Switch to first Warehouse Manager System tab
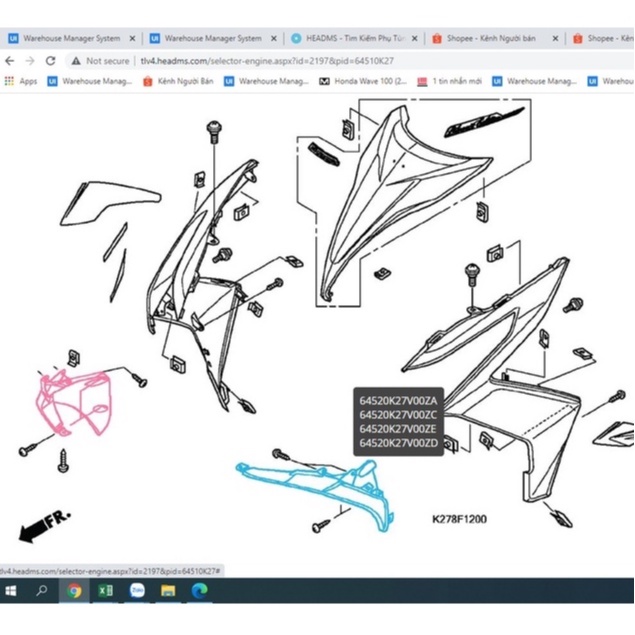635x635 pixels. [70, 39]
